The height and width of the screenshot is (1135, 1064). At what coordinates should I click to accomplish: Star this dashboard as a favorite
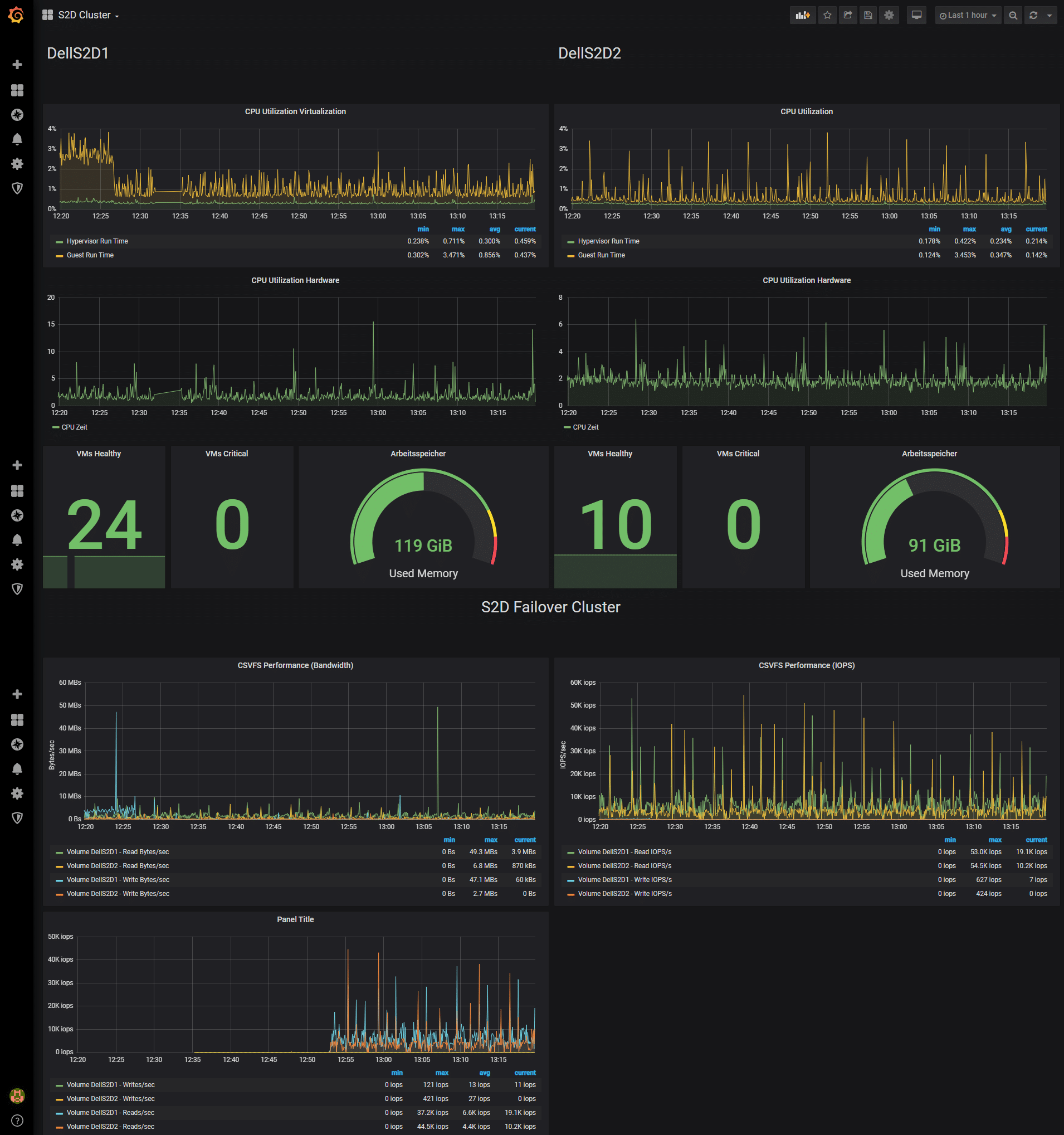point(827,16)
